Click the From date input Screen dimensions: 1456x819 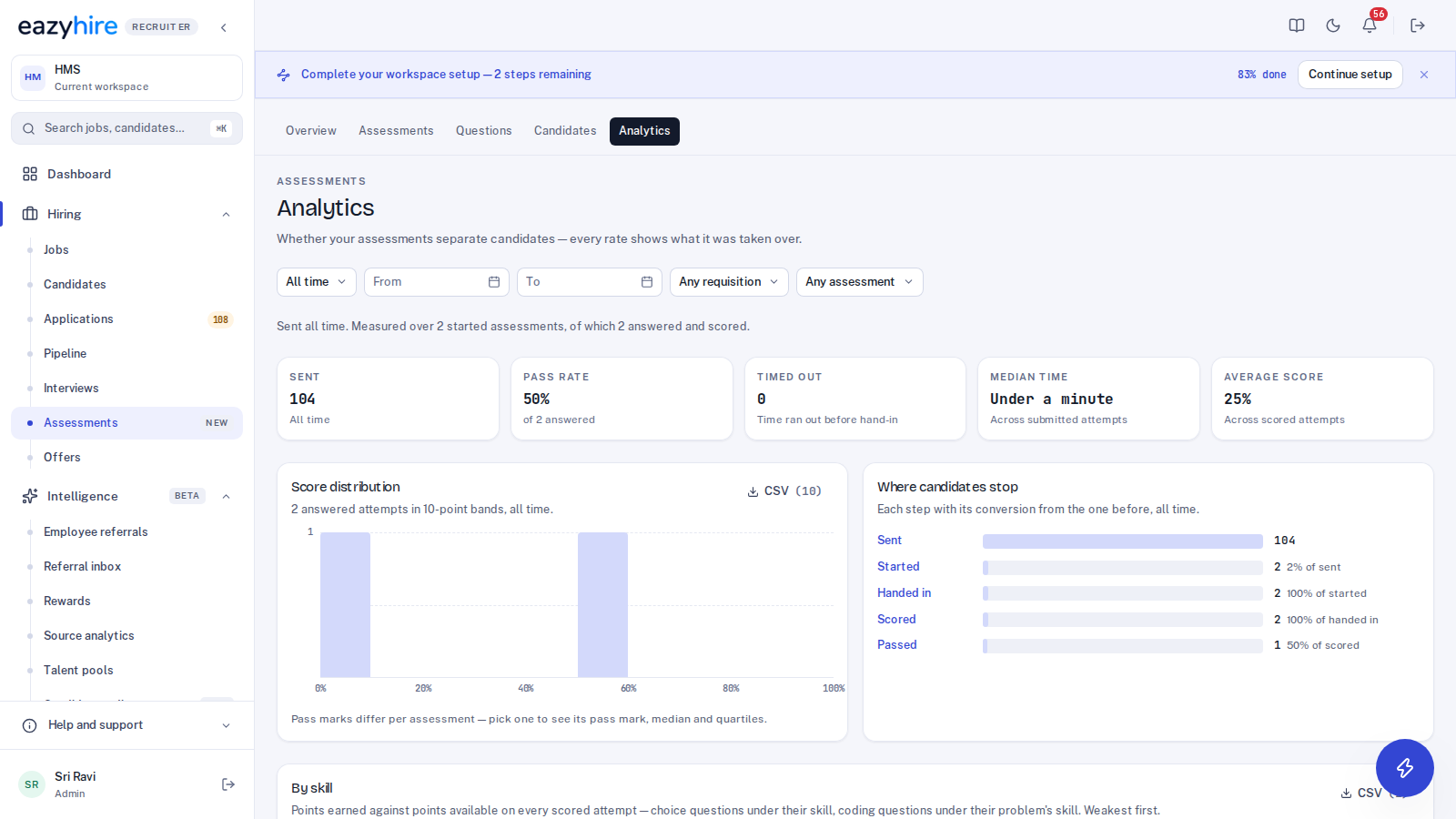[x=437, y=282]
